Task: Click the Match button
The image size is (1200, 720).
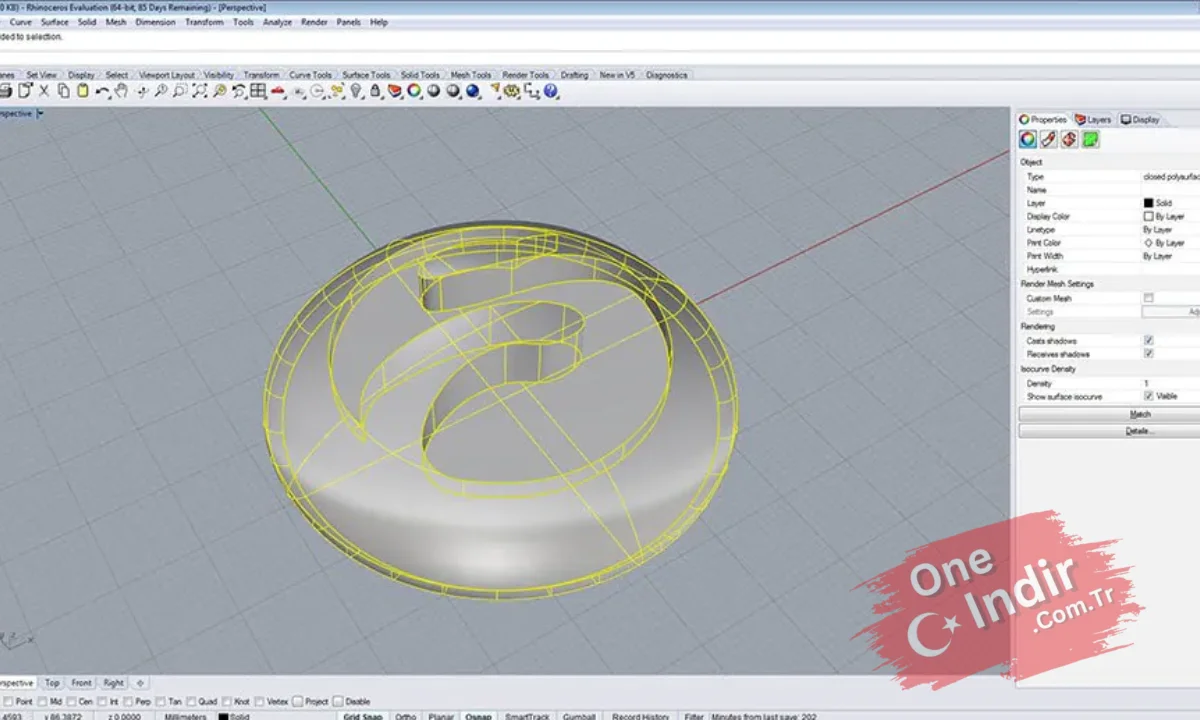Action: point(1109,414)
